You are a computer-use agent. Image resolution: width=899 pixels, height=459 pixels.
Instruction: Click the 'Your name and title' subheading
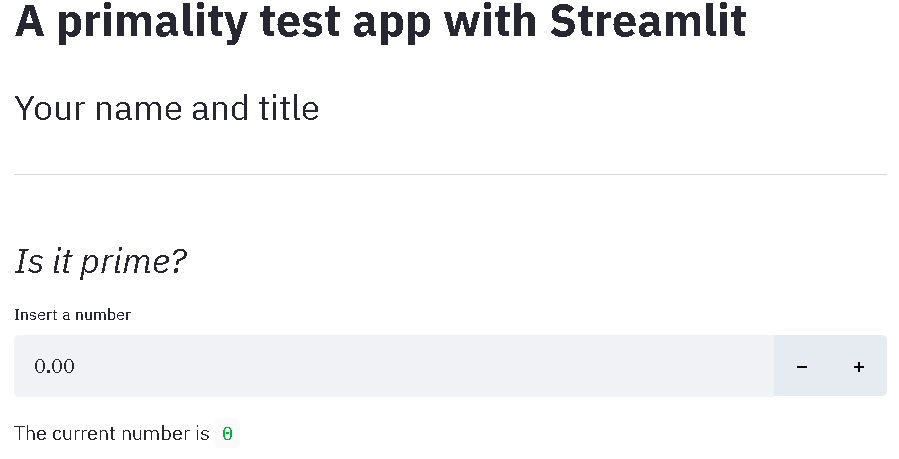coord(166,108)
